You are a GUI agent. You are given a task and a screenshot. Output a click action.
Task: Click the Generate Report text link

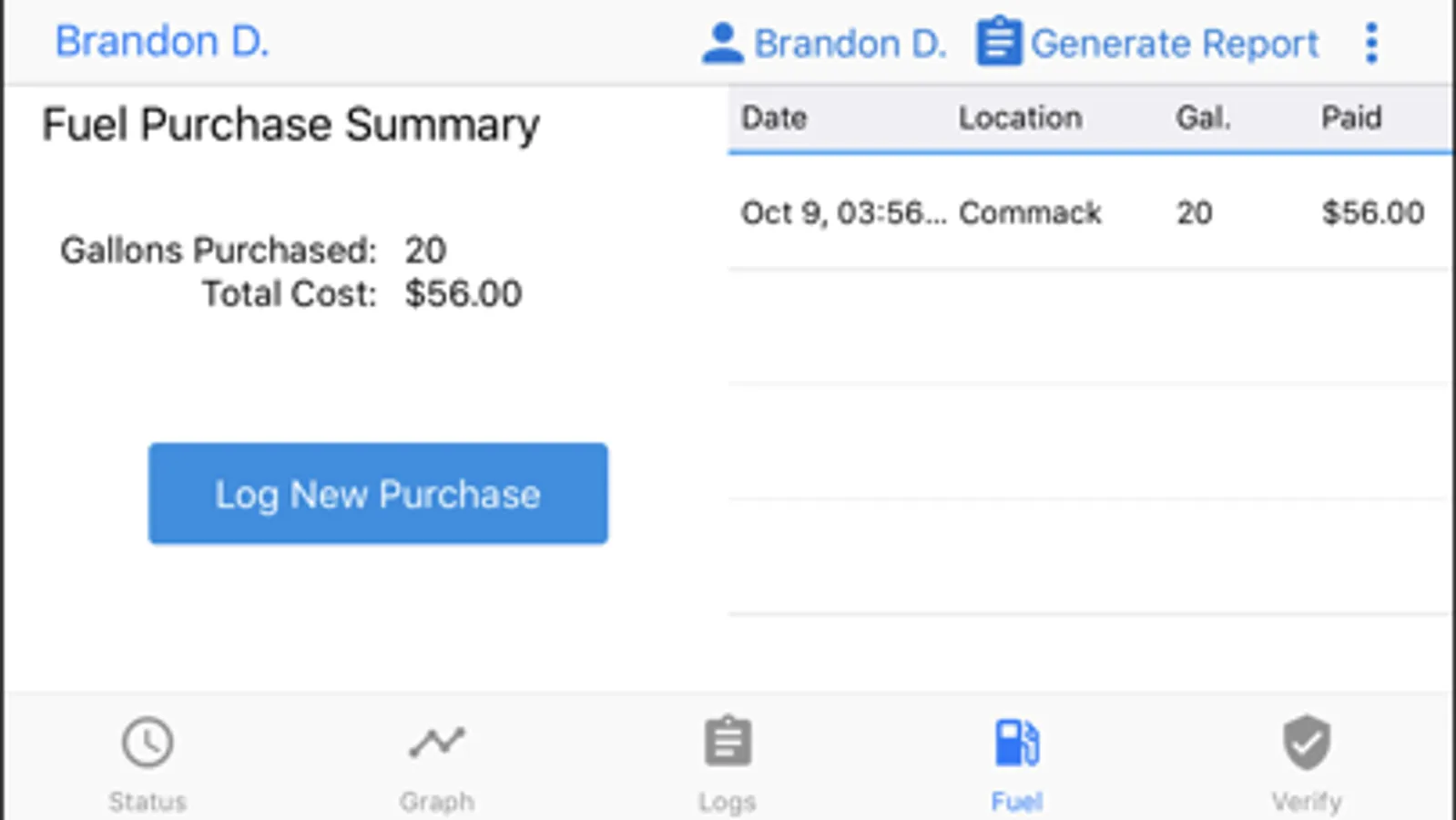pyautogui.click(x=1174, y=43)
